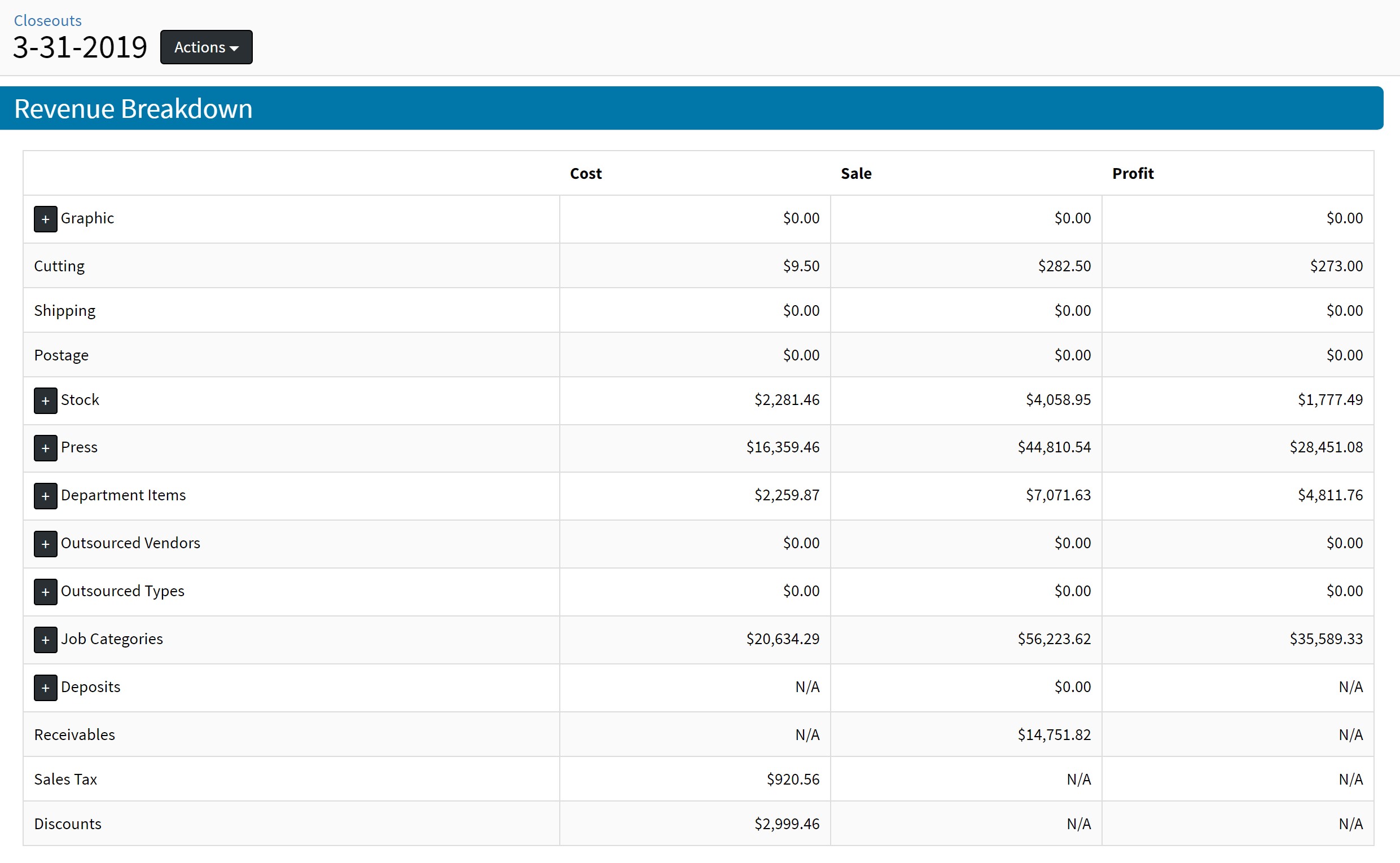The height and width of the screenshot is (863, 1400).
Task: Click plus icon for Outsourced Types
Action: (x=45, y=592)
